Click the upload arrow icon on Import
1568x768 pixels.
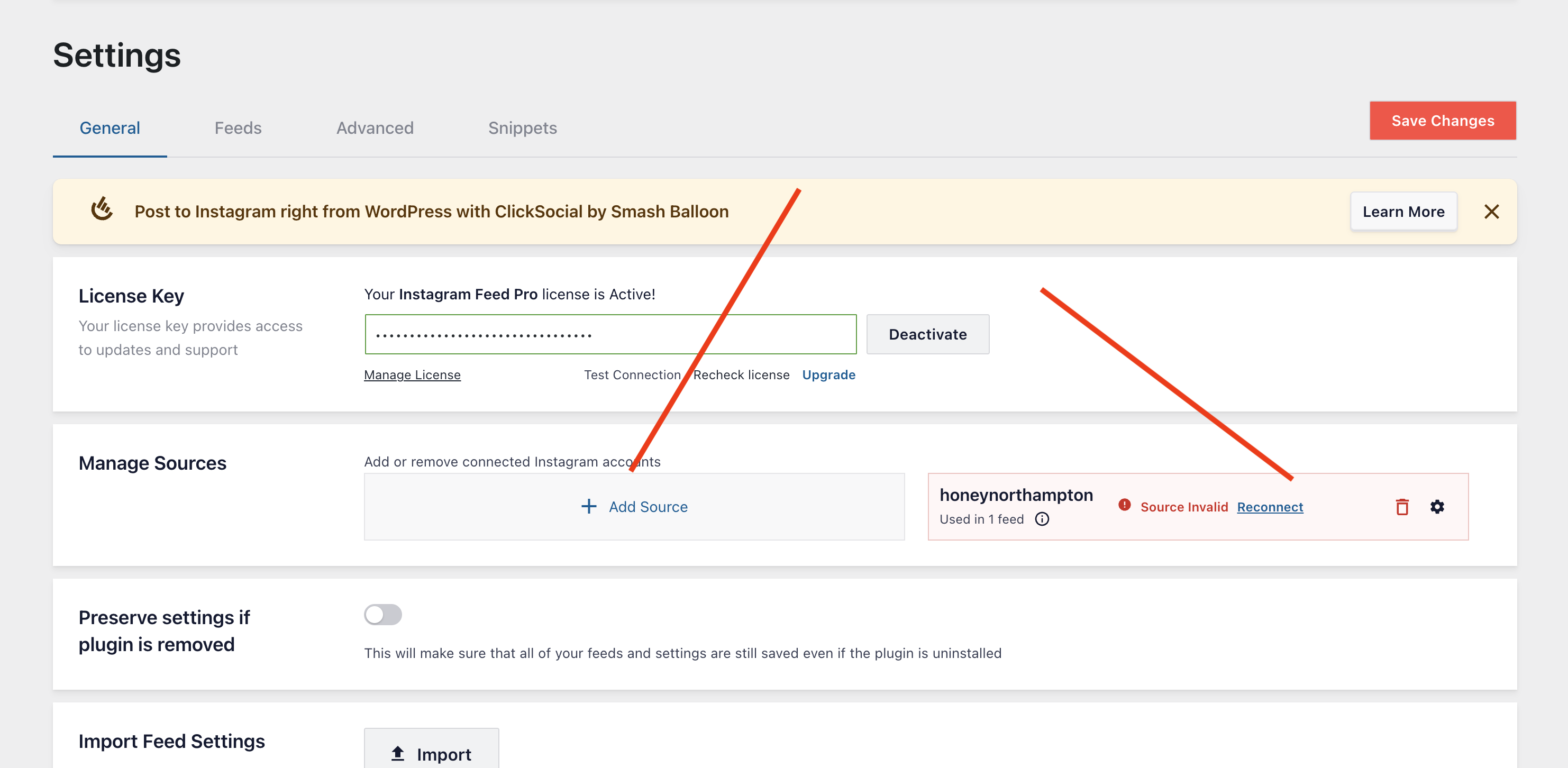(397, 753)
